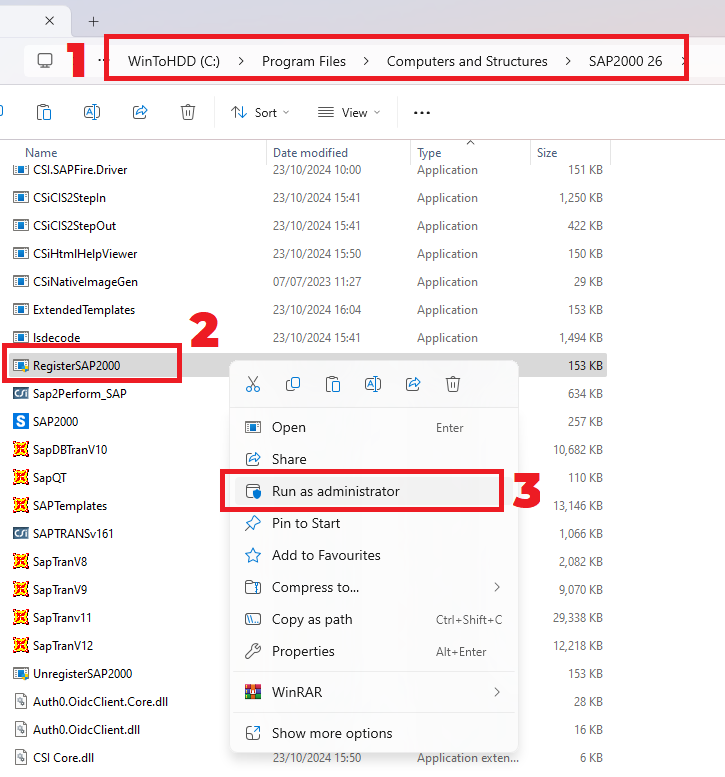Screen dimensions: 725x777
Task: Click the Delete trash icon in context menu
Action: [x=453, y=384]
